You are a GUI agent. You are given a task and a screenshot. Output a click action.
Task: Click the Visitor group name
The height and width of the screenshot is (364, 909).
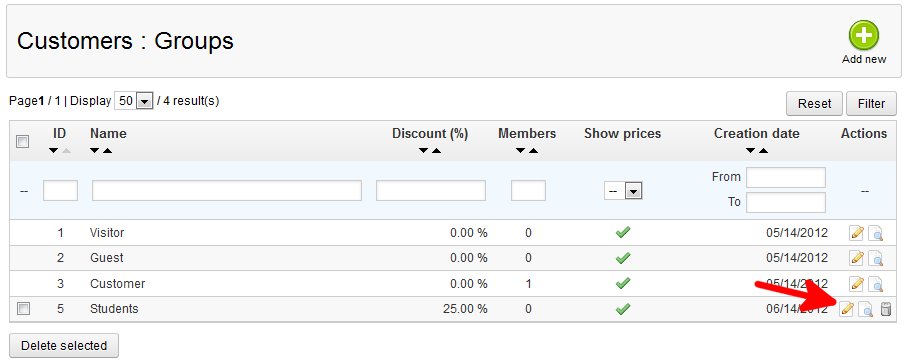[107, 233]
